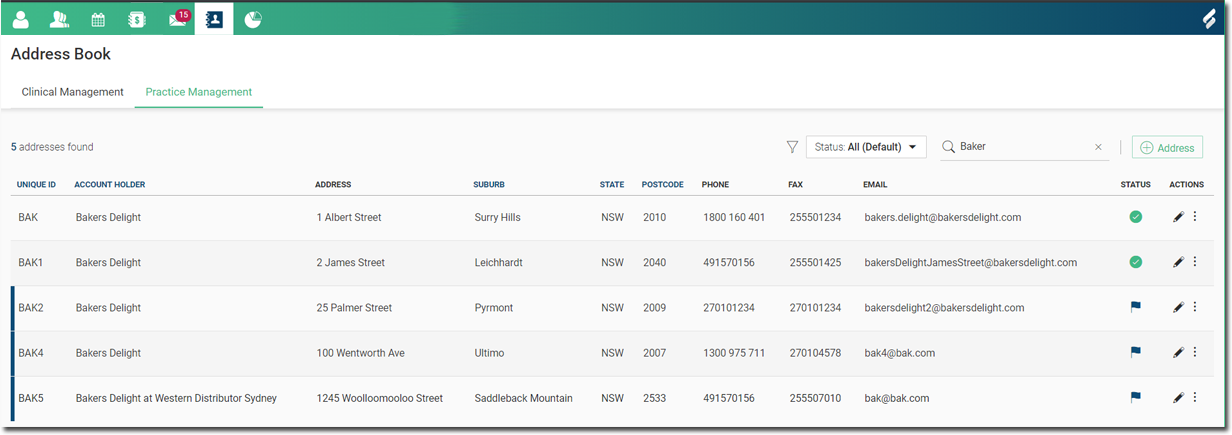1232x435 pixels.
Task: Open more actions menu for BAK2 row
Action: (1195, 306)
